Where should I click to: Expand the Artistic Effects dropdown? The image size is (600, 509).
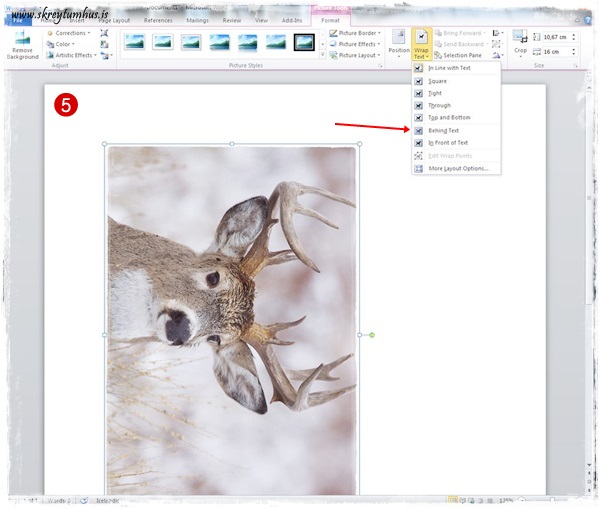point(76,55)
